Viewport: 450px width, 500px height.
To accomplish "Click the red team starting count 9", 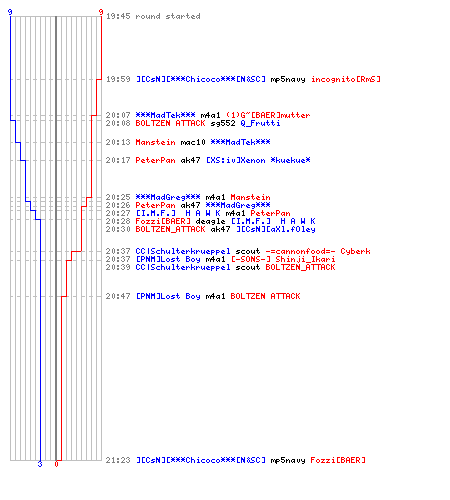I will coord(101,12).
